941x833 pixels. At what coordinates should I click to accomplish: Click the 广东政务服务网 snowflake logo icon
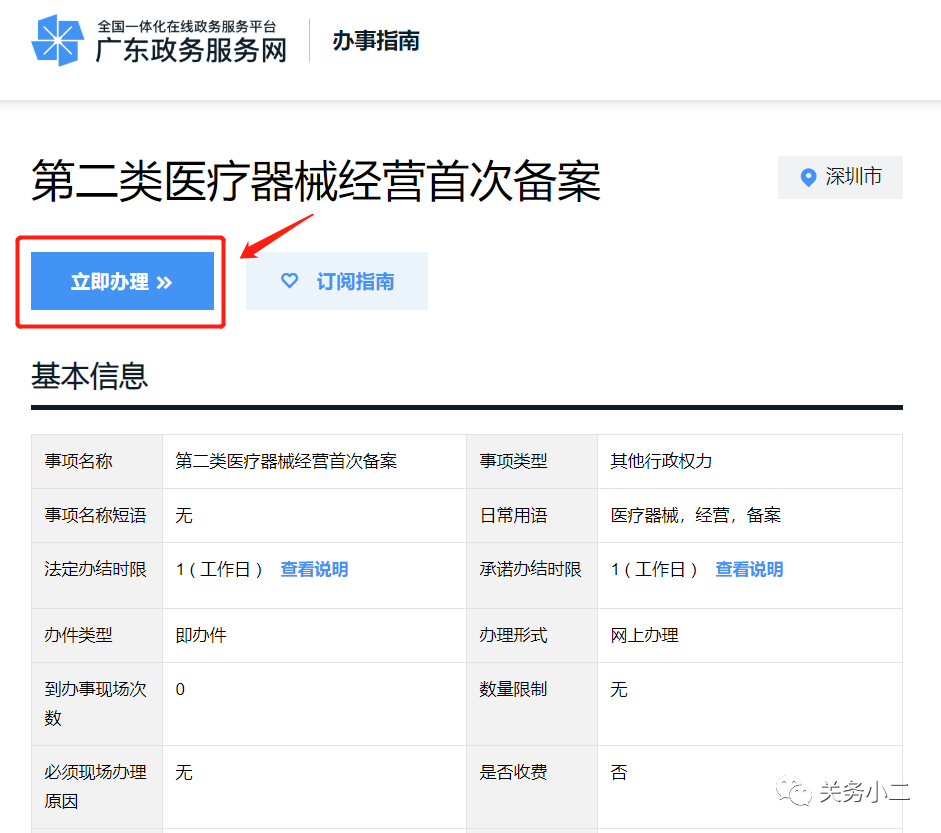(57, 41)
